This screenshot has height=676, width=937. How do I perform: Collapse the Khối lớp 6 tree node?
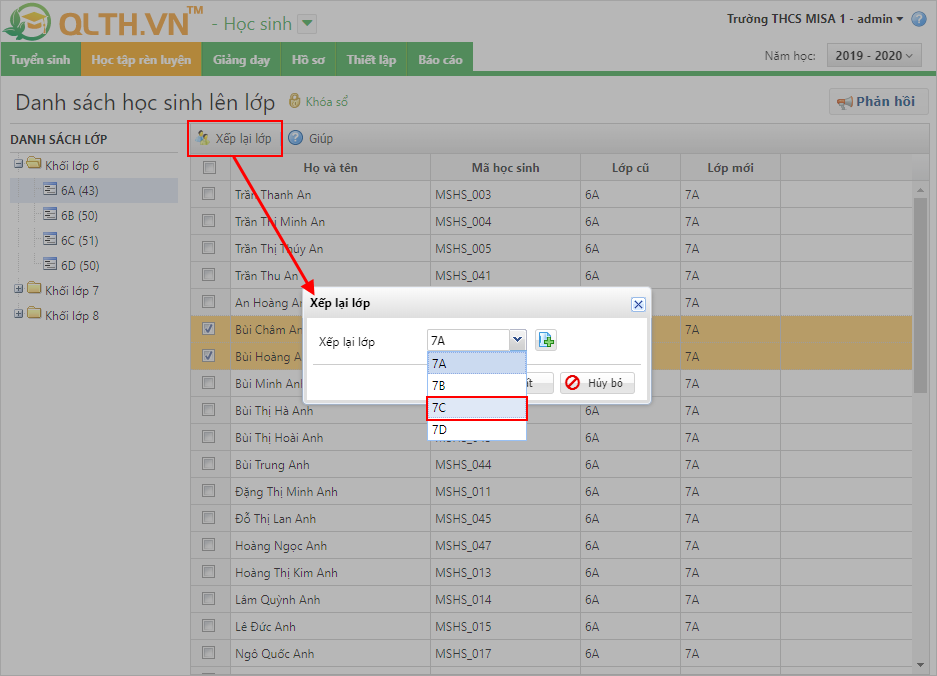19,164
